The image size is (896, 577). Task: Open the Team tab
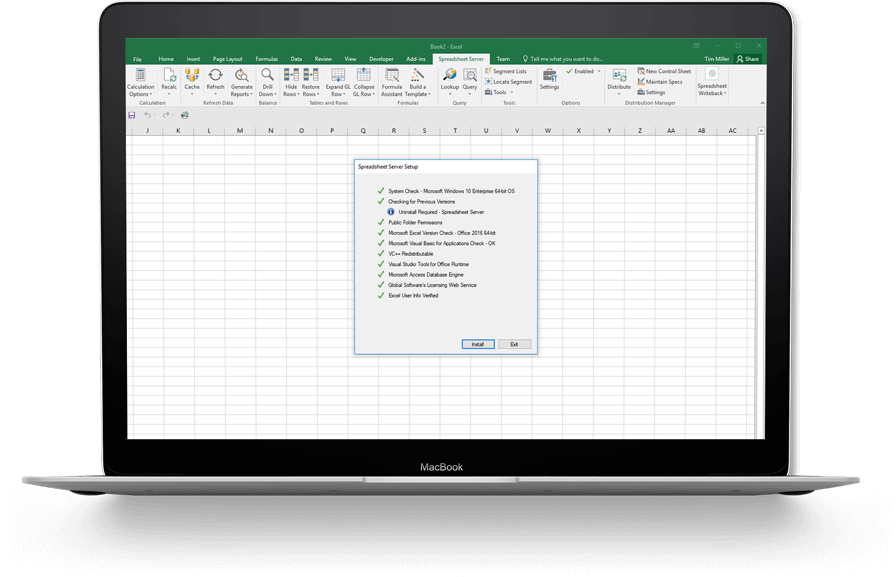(503, 59)
